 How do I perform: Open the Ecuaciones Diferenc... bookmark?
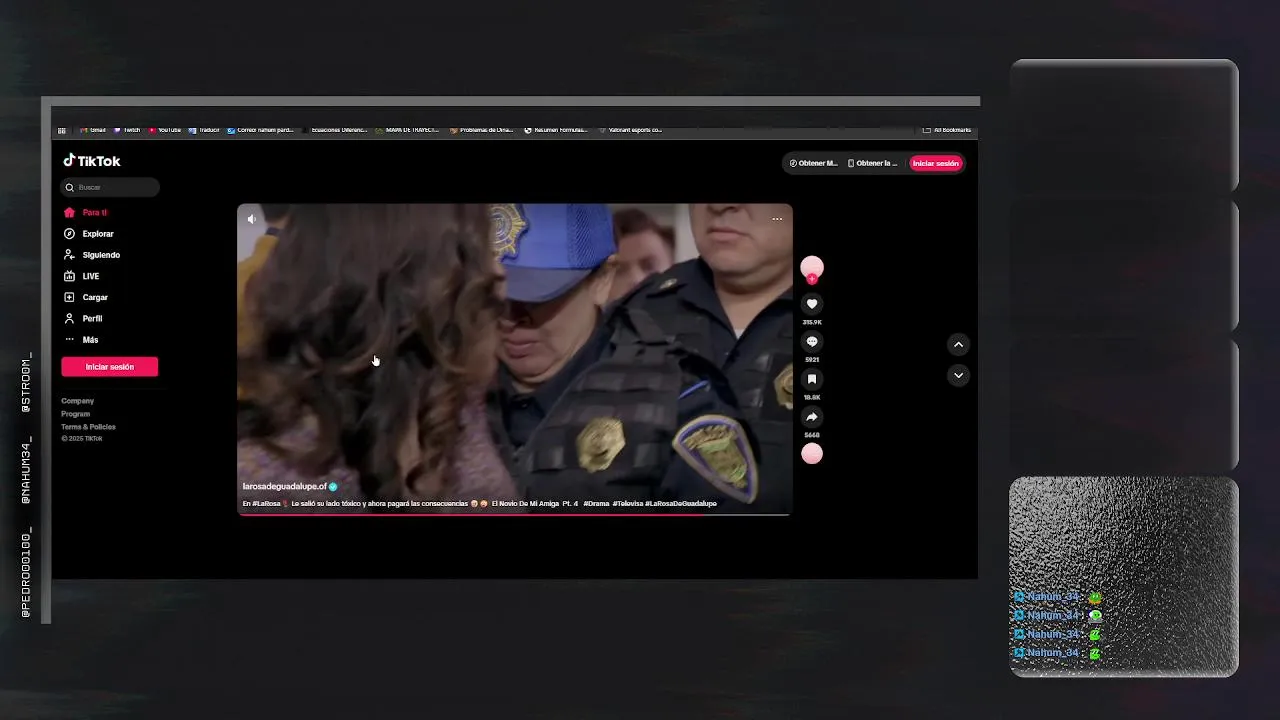pos(335,130)
